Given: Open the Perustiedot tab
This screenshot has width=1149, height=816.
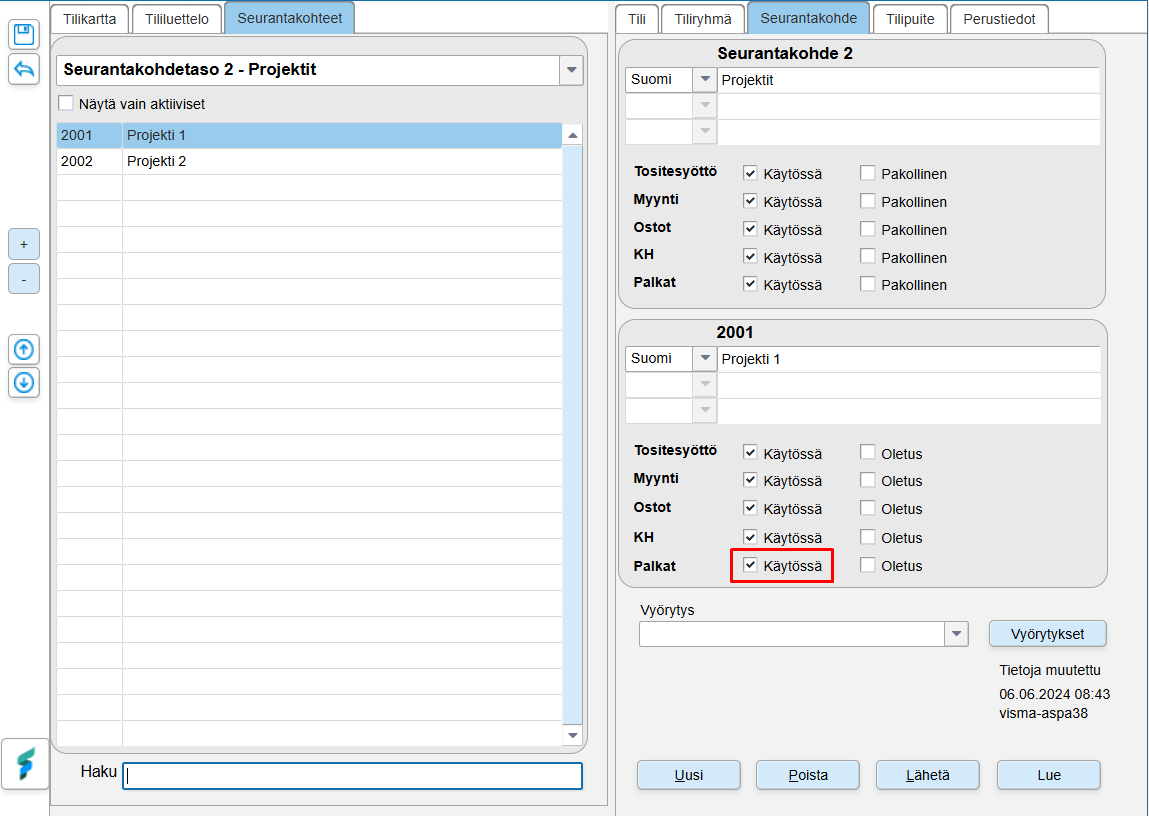Looking at the screenshot, I should coord(1000,19).
